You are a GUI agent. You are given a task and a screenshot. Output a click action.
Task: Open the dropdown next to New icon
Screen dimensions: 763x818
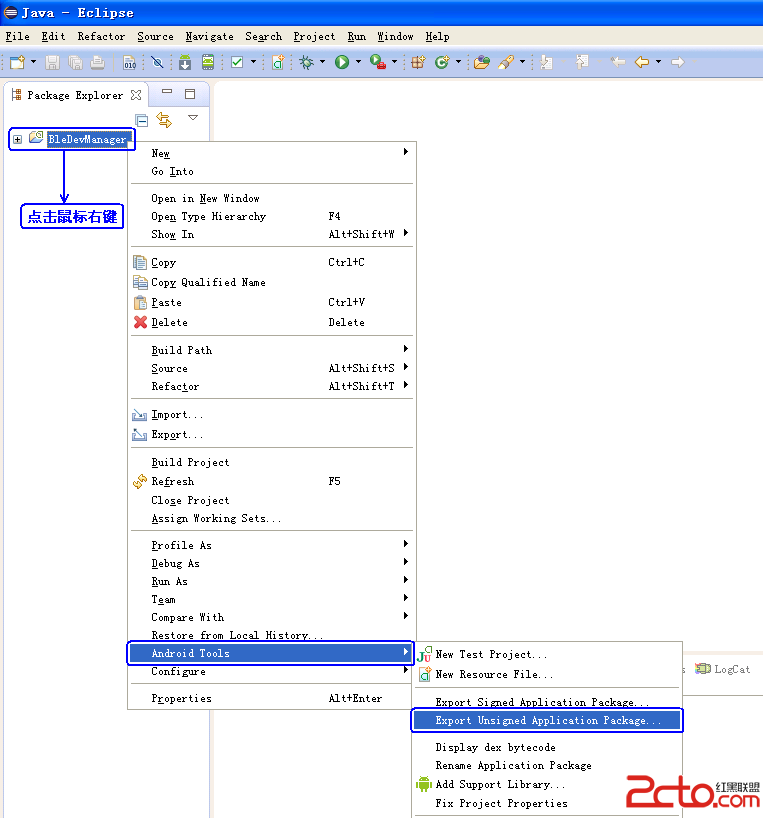pyautogui.click(x=33, y=62)
